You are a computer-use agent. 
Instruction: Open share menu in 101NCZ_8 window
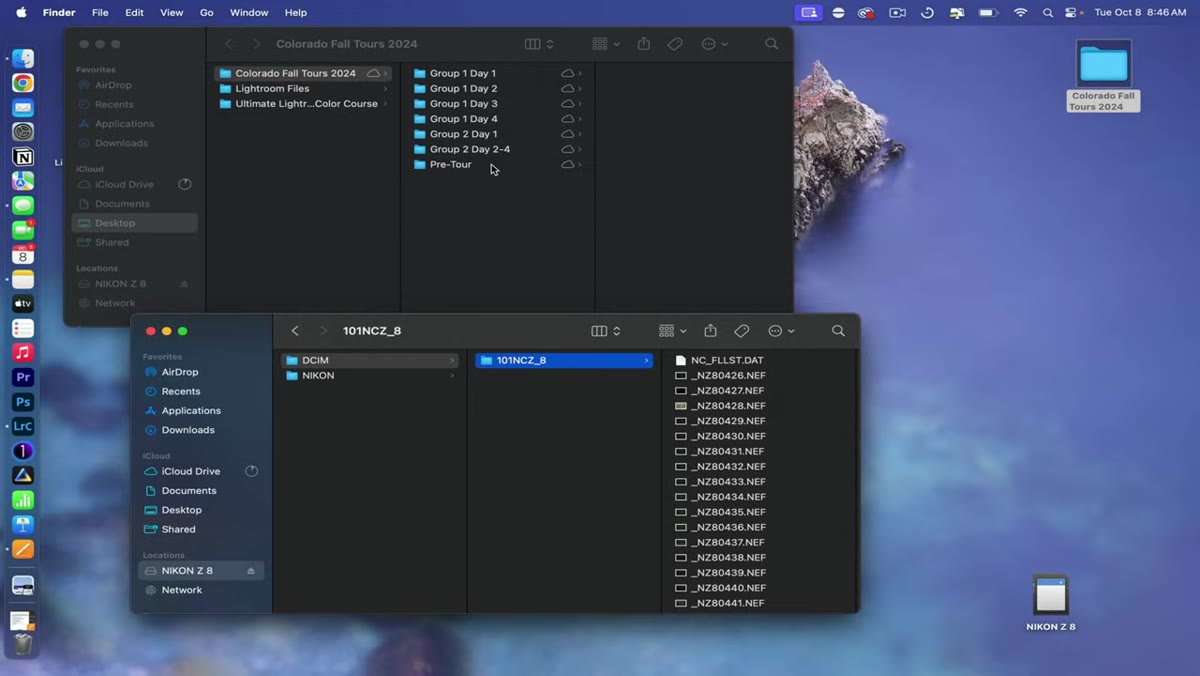pyautogui.click(x=710, y=331)
